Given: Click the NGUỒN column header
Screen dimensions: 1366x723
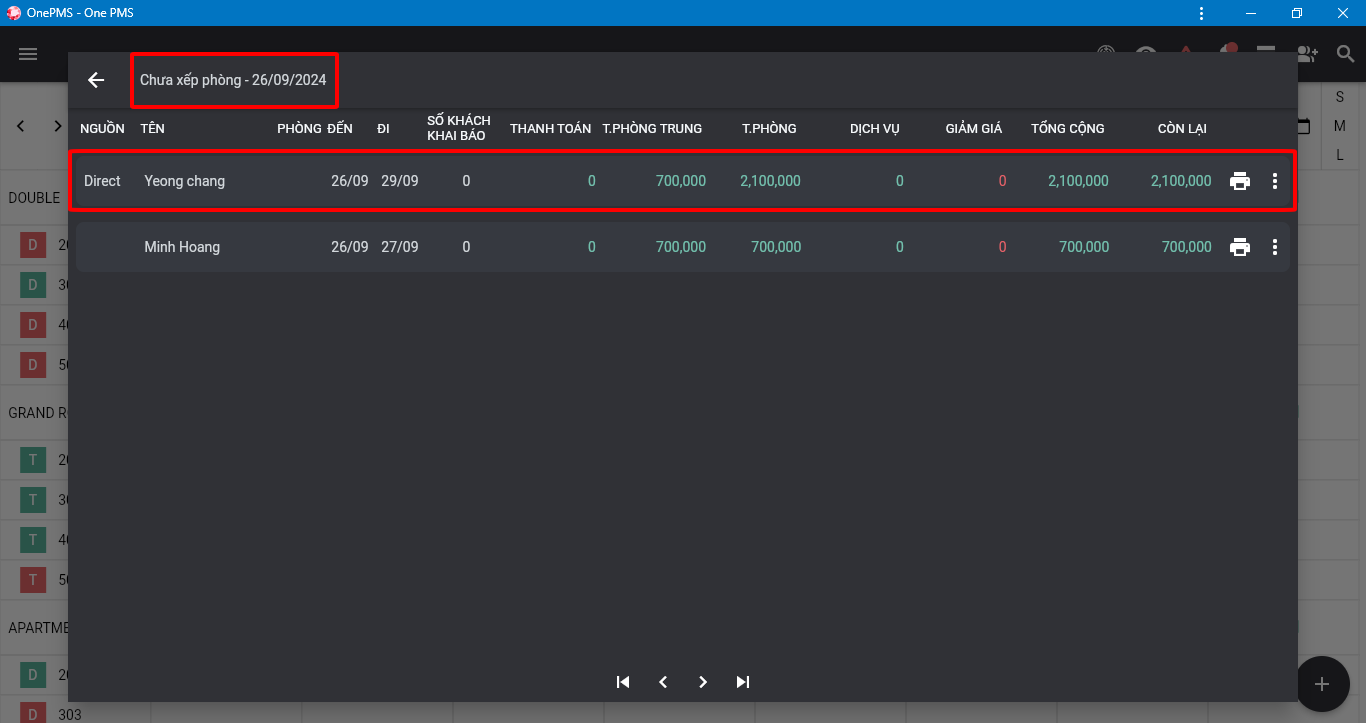Looking at the screenshot, I should [x=102, y=128].
